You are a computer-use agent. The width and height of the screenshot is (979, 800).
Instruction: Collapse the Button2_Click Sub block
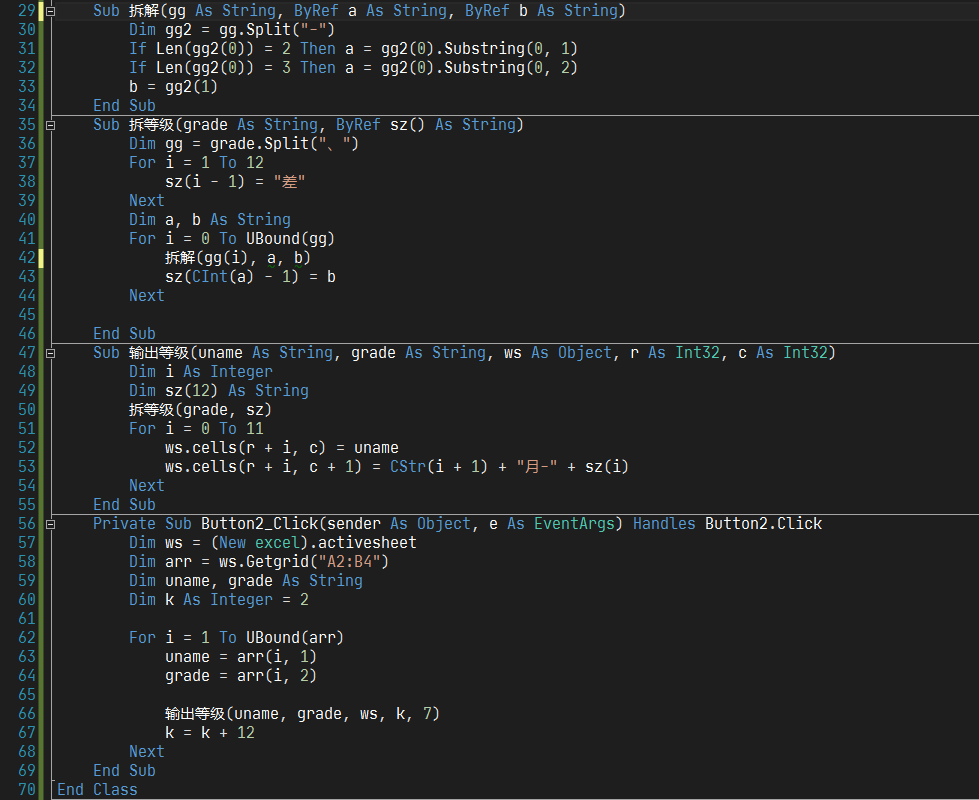coord(51,525)
